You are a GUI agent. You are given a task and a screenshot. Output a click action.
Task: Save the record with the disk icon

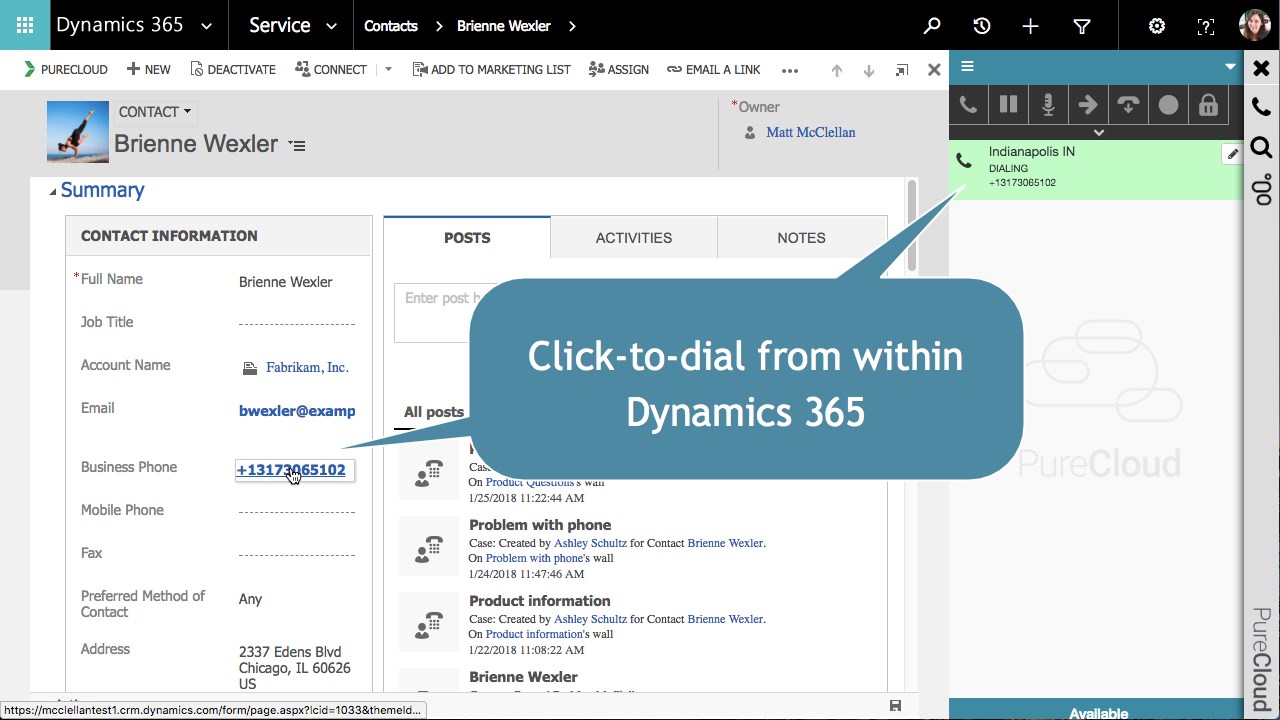[x=896, y=706]
